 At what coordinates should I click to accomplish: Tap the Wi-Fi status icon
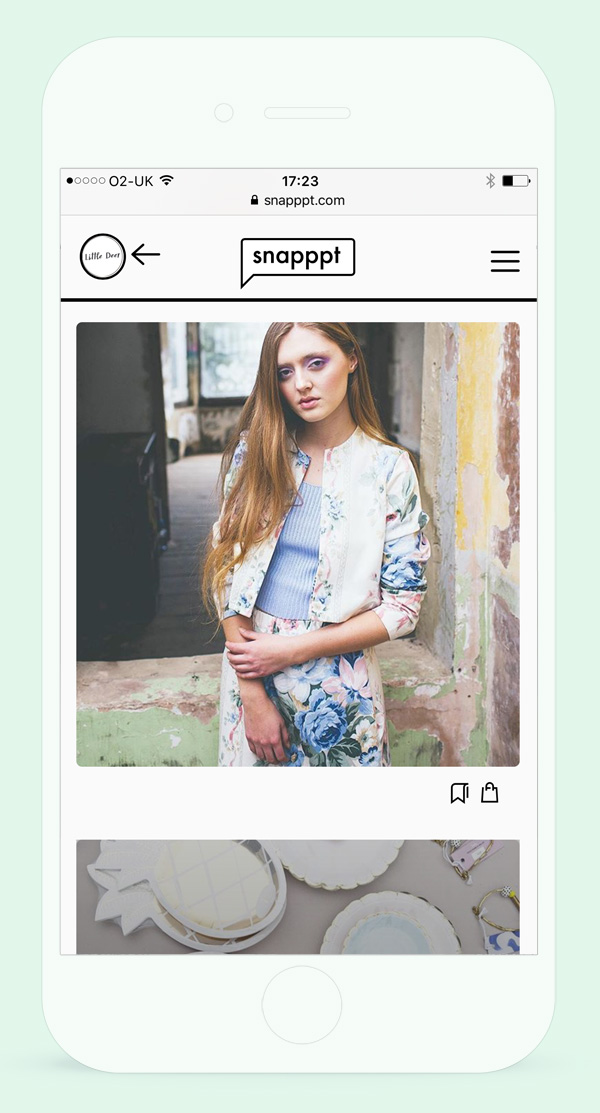166,180
